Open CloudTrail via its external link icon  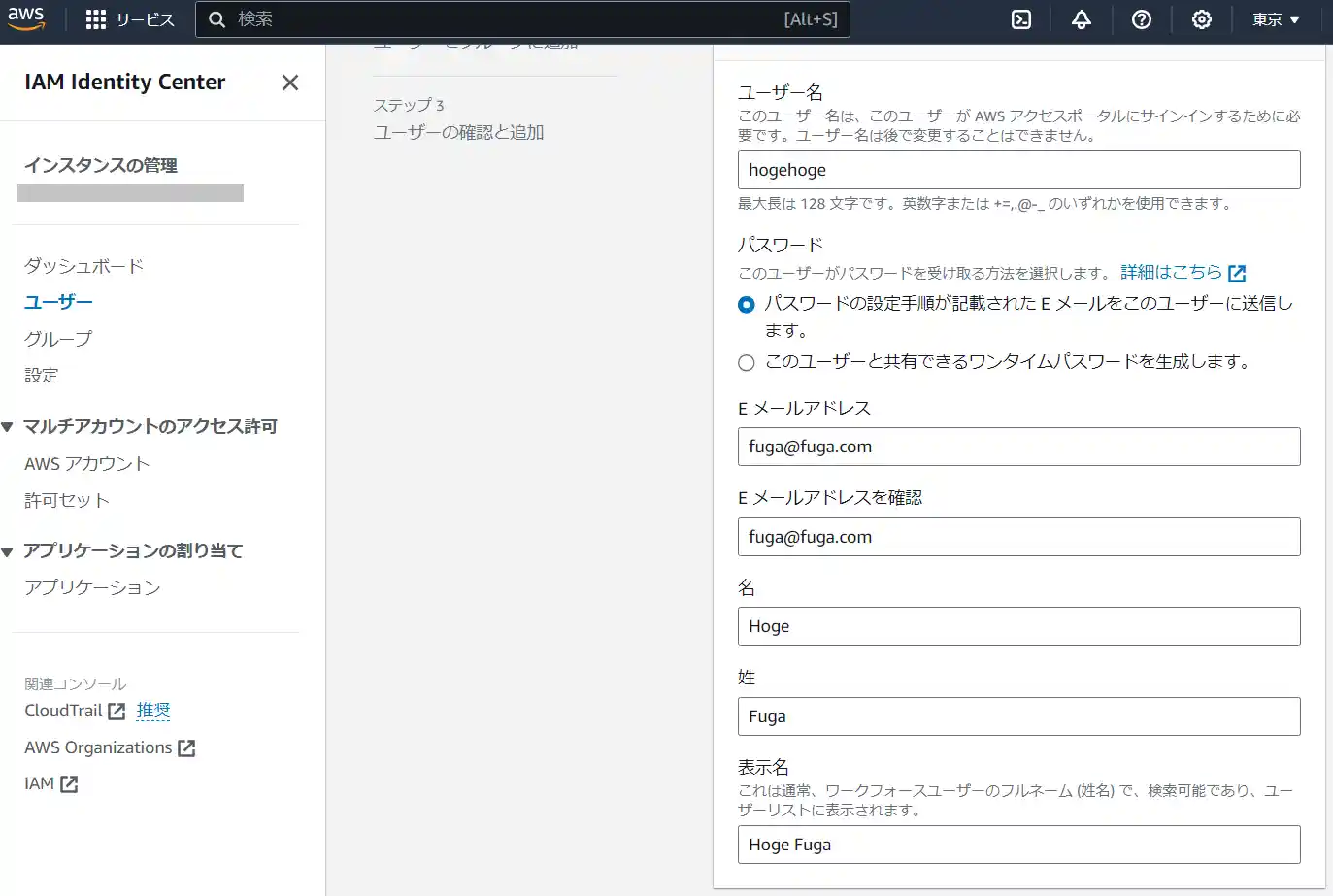coord(117,711)
